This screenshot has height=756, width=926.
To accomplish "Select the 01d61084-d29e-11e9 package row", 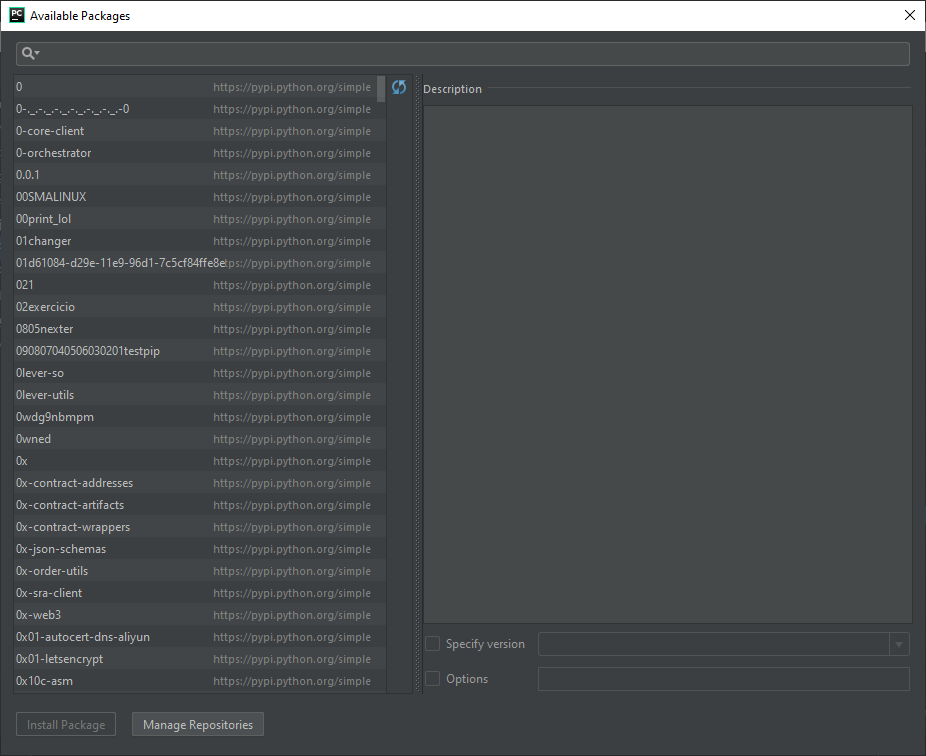I will click(x=200, y=263).
